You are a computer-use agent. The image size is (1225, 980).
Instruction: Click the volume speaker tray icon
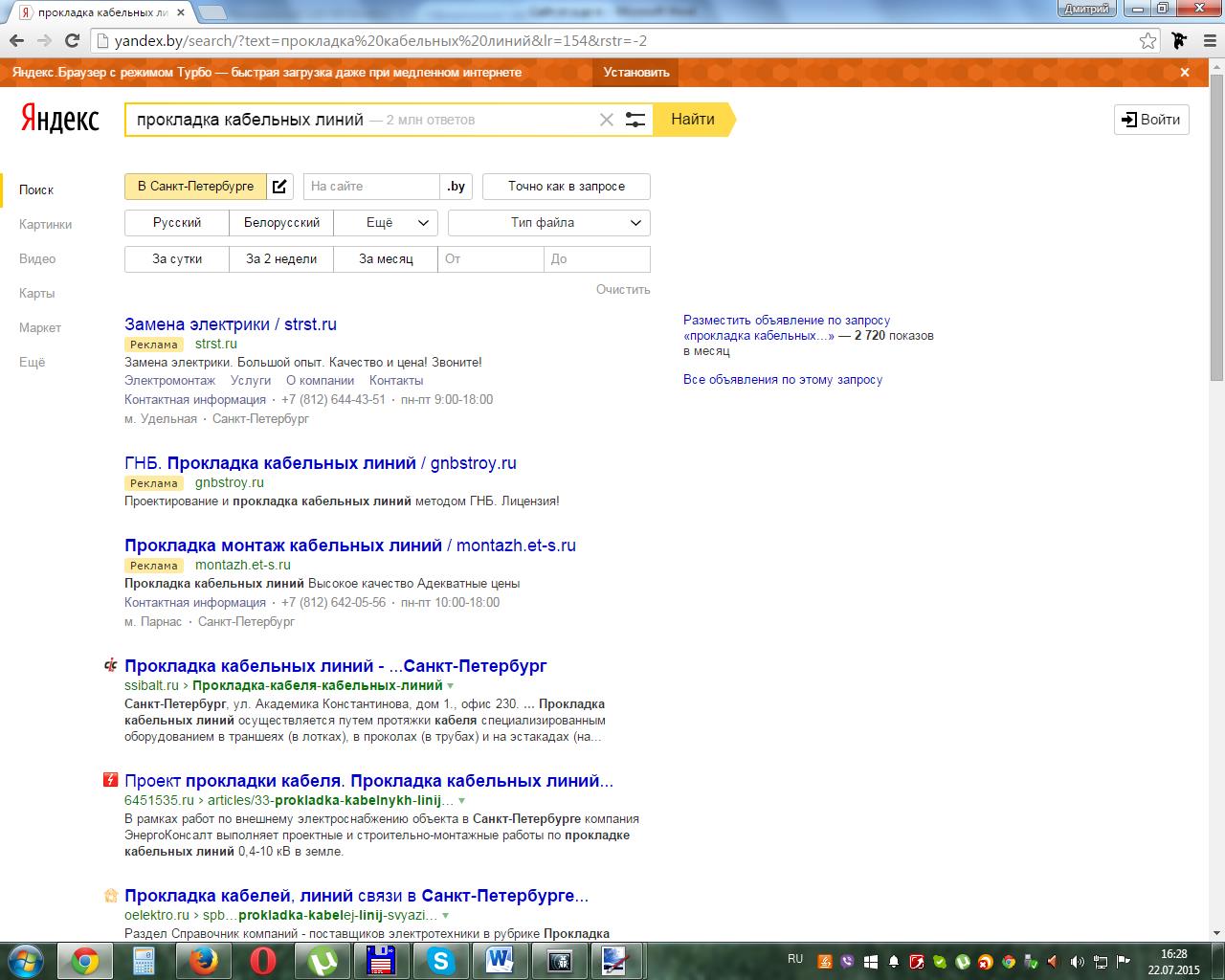tap(1078, 961)
